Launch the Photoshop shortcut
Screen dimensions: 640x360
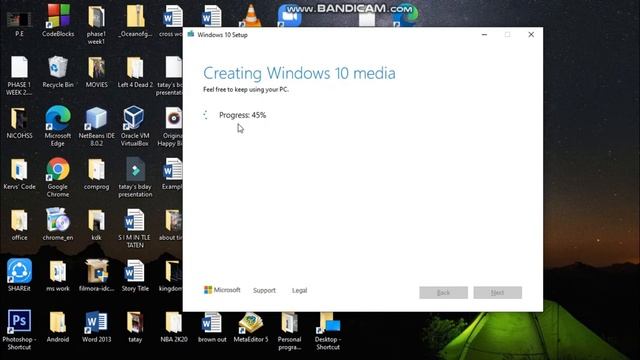19,330
